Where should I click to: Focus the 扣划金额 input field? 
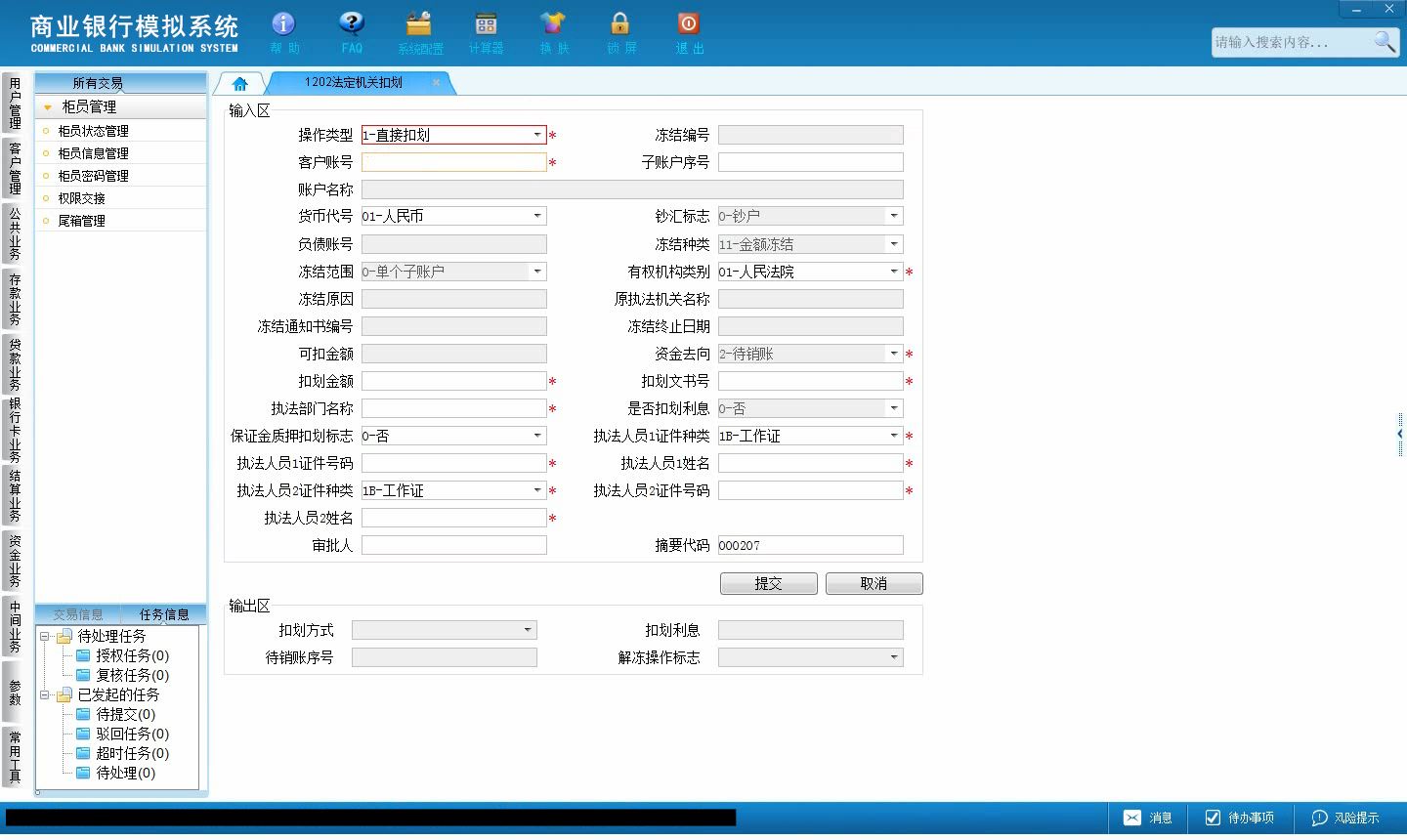(454, 381)
